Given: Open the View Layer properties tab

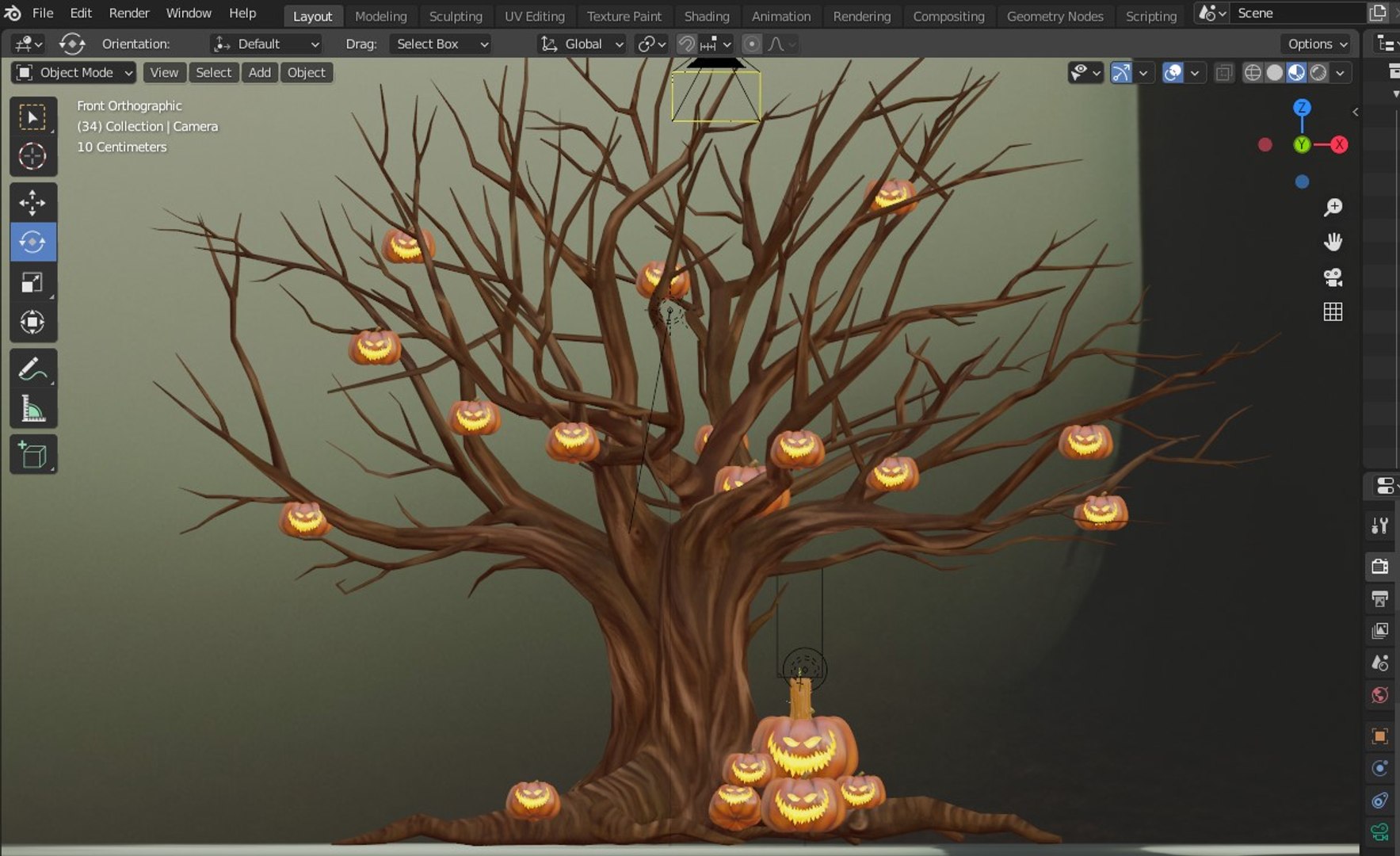Looking at the screenshot, I should coord(1379,631).
